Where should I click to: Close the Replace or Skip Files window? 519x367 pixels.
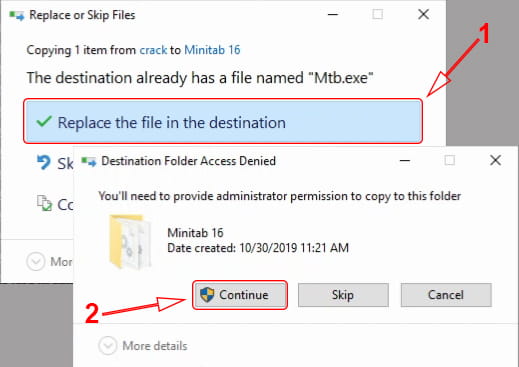click(x=423, y=14)
